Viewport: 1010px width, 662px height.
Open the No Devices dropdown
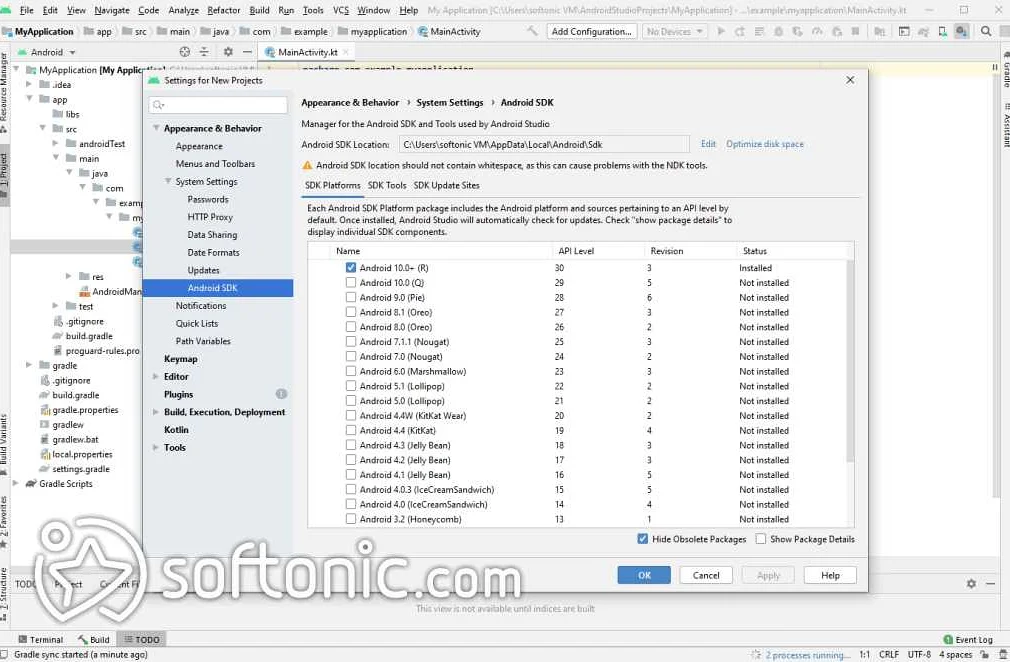pos(674,31)
